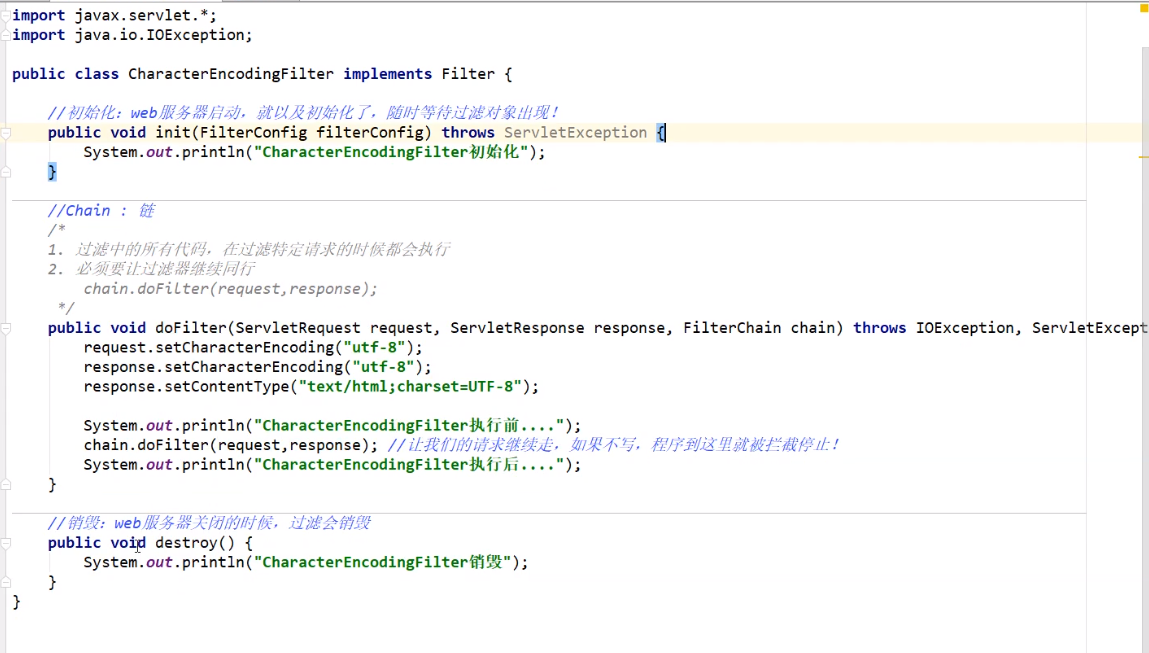Collapse the imports fold at javax.servlet line
1149x653 pixels.
5,15
